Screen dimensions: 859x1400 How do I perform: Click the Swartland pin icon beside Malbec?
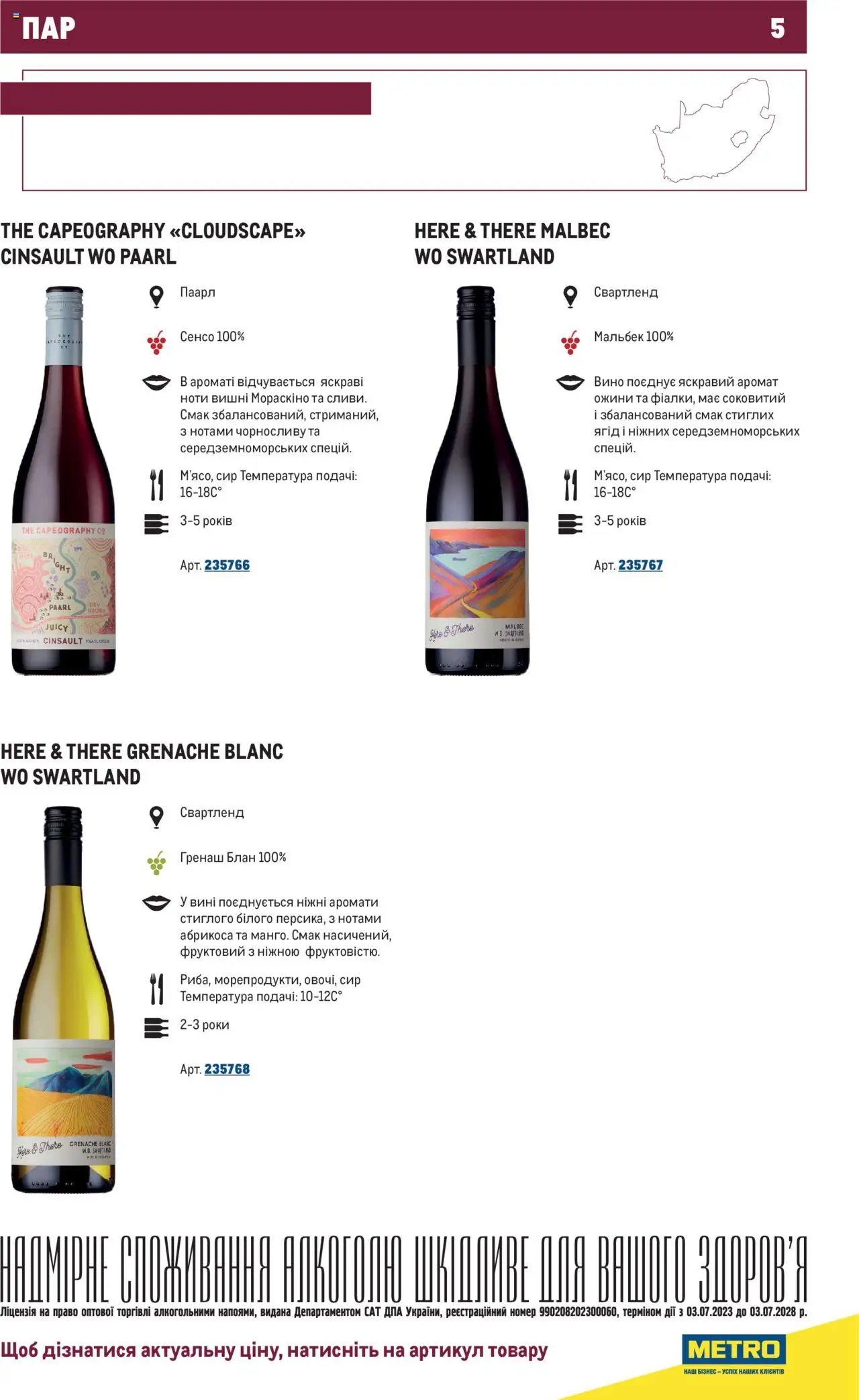(x=570, y=297)
